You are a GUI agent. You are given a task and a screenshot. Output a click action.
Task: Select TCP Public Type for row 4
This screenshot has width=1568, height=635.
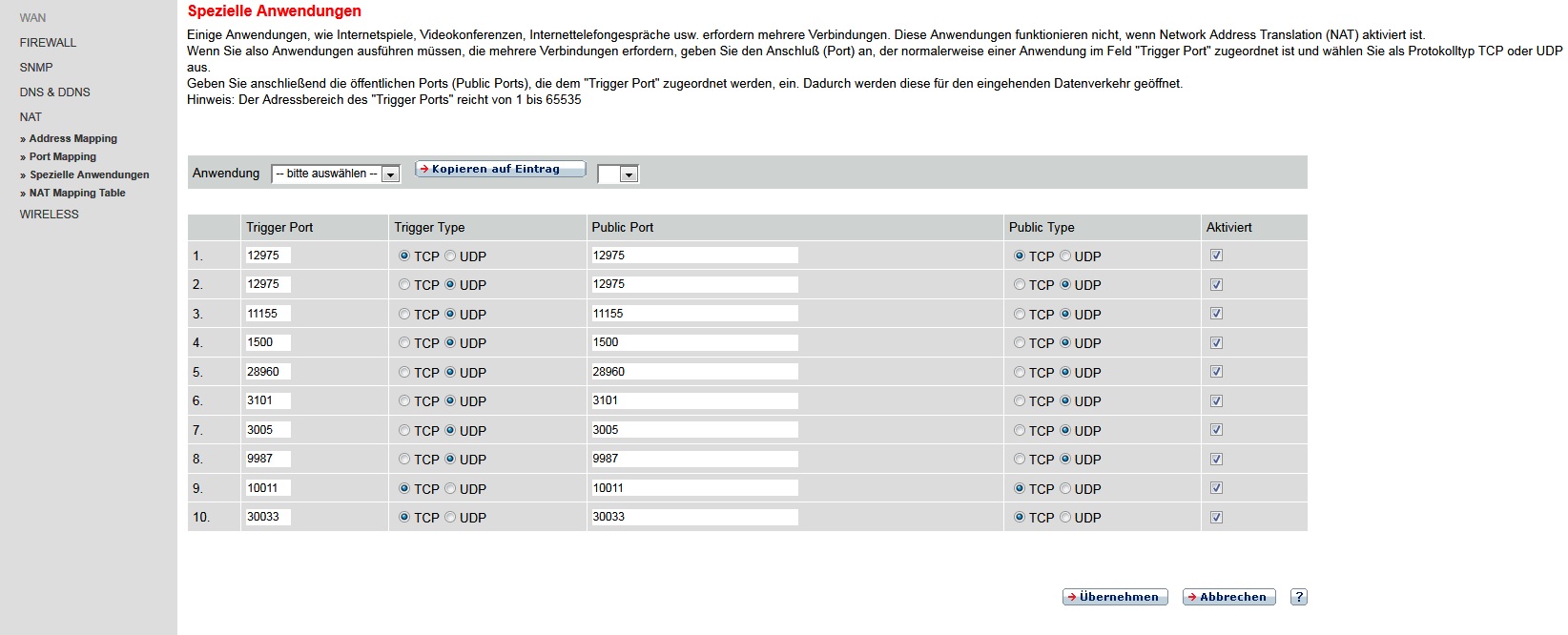point(1020,342)
